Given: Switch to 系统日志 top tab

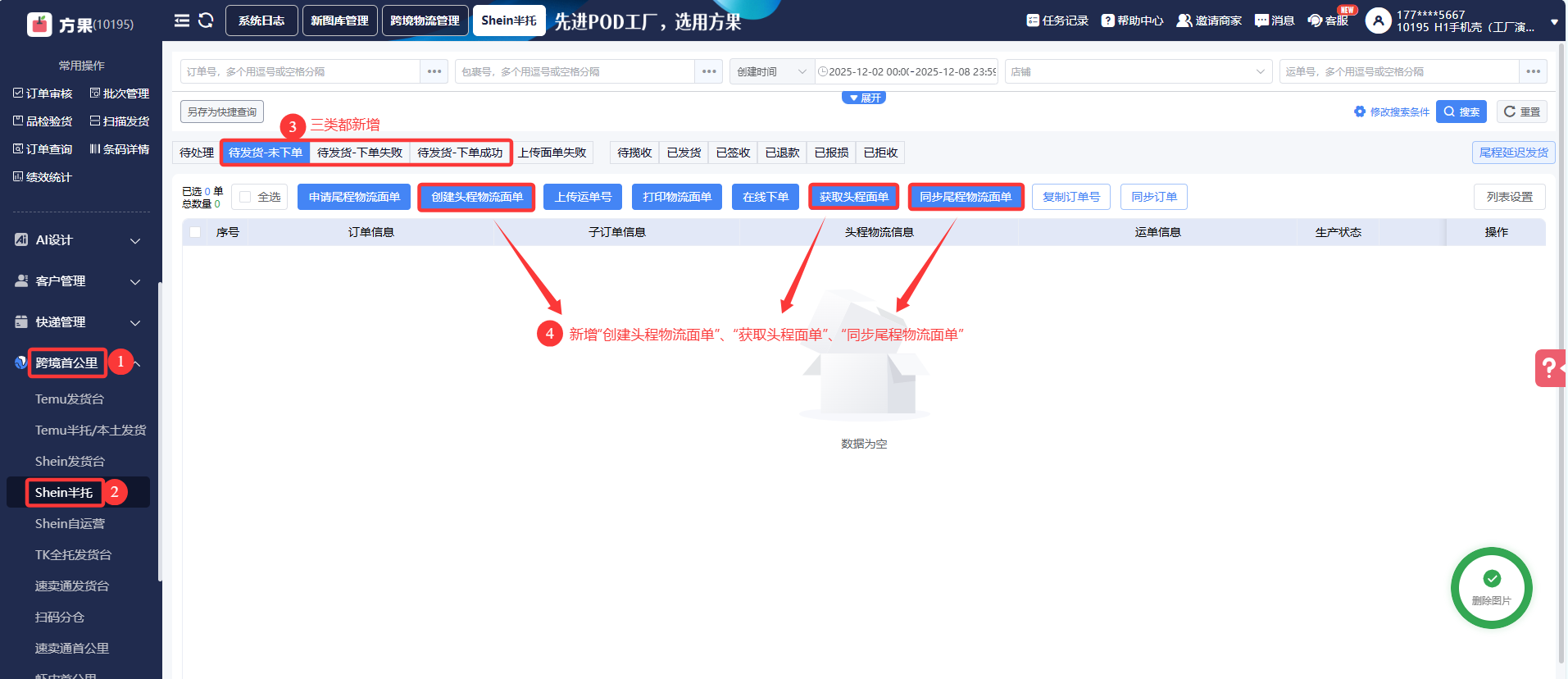Looking at the screenshot, I should (261, 21).
